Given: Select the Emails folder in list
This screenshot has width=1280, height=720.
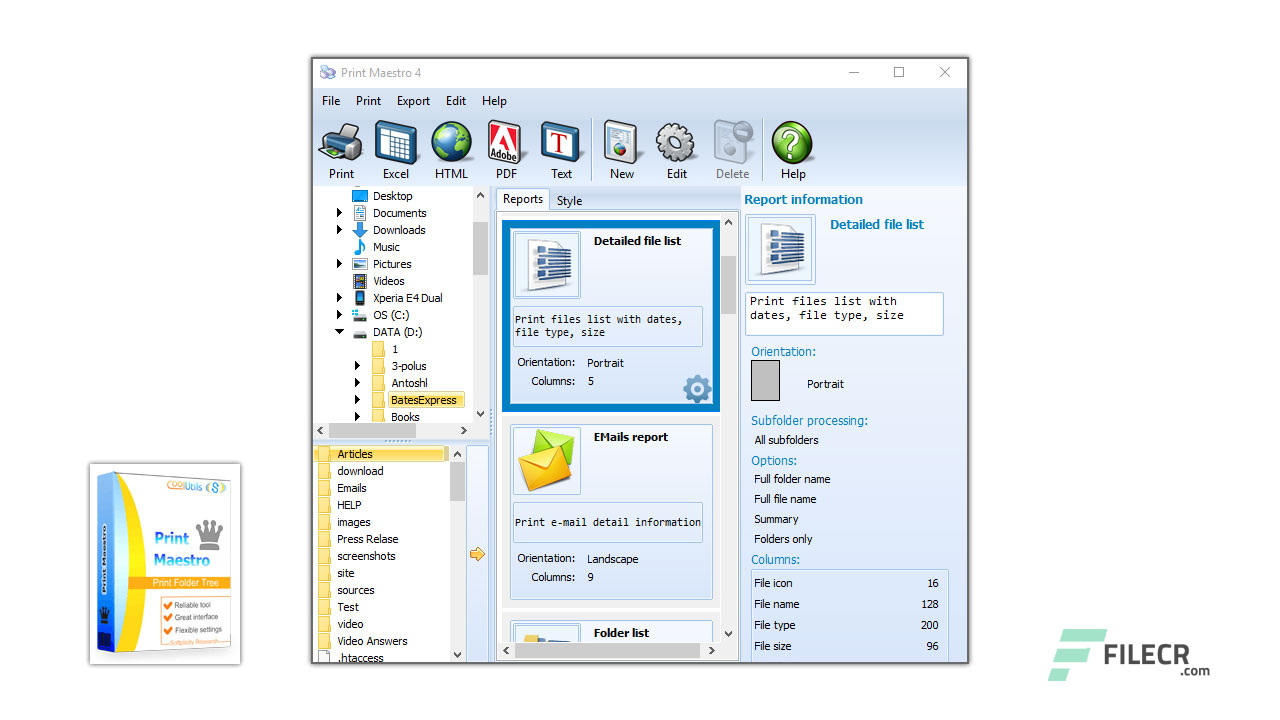Looking at the screenshot, I should coord(352,488).
